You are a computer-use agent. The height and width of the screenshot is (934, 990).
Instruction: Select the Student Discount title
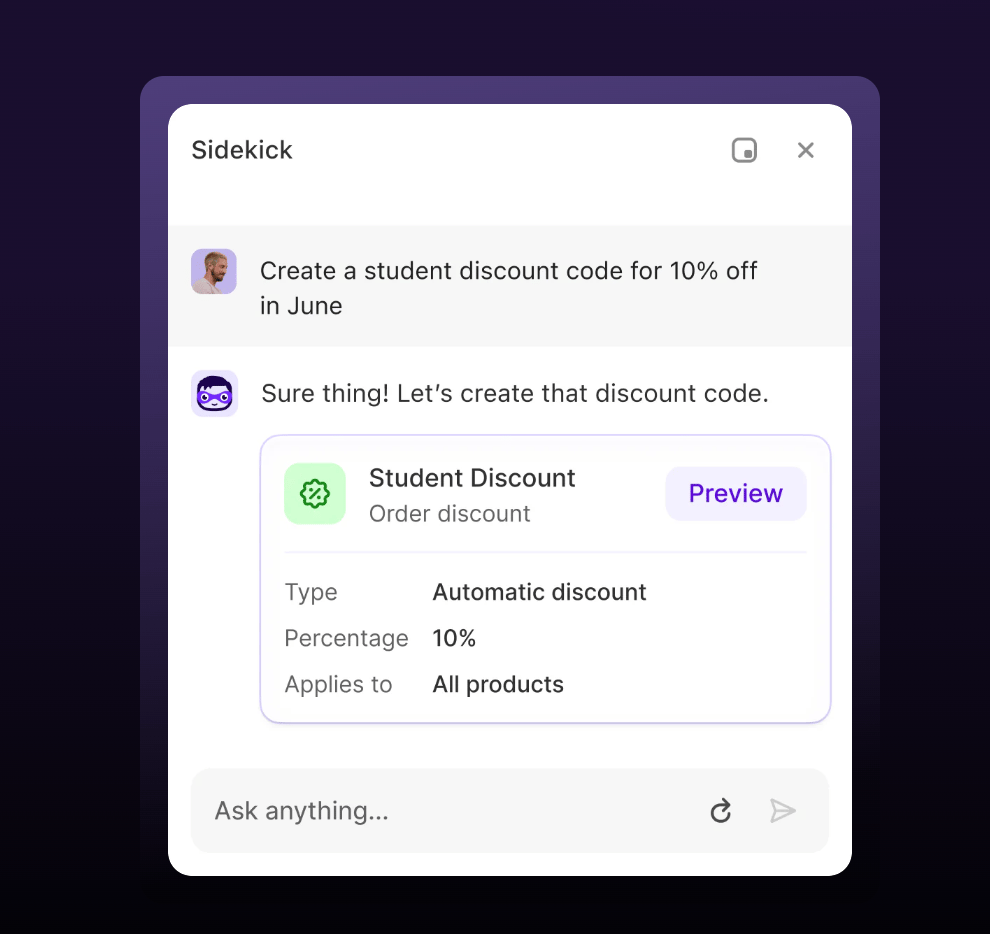[472, 478]
